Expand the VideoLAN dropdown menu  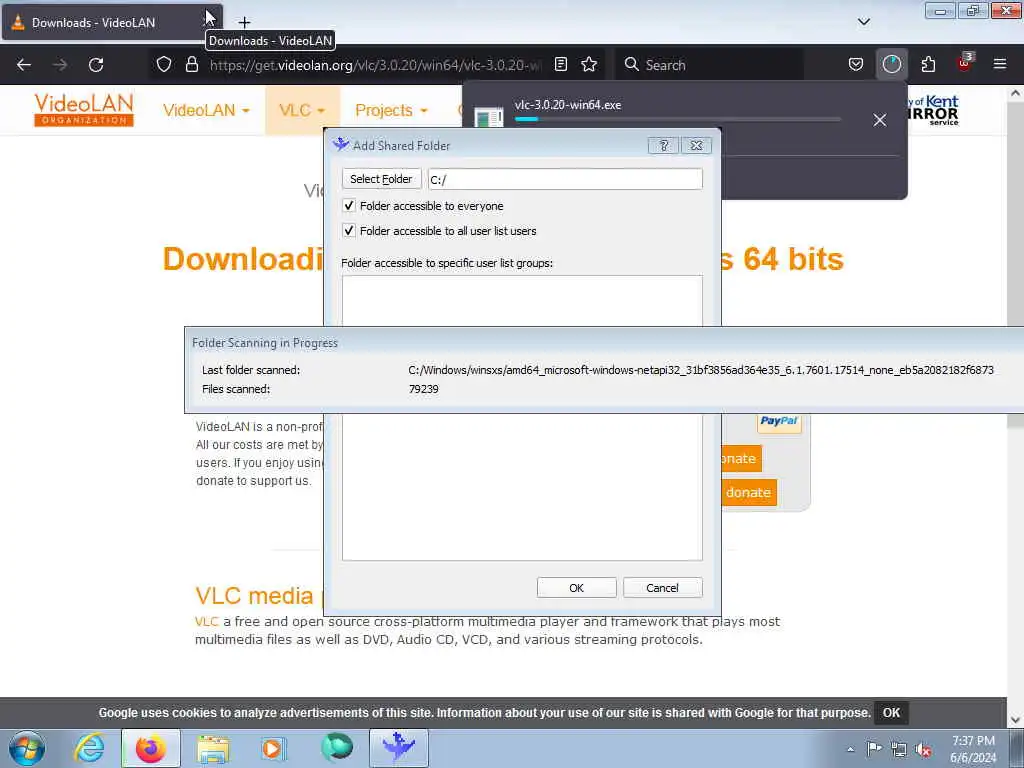[206, 110]
